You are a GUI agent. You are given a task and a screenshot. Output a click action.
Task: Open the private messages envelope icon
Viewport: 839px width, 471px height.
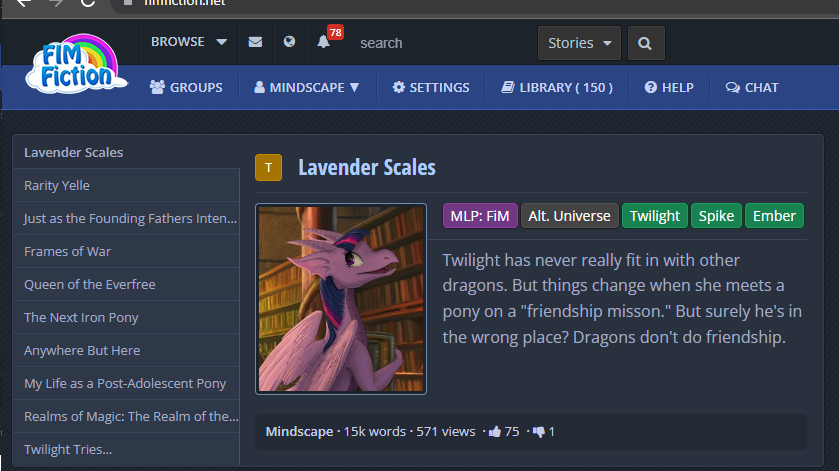point(255,42)
